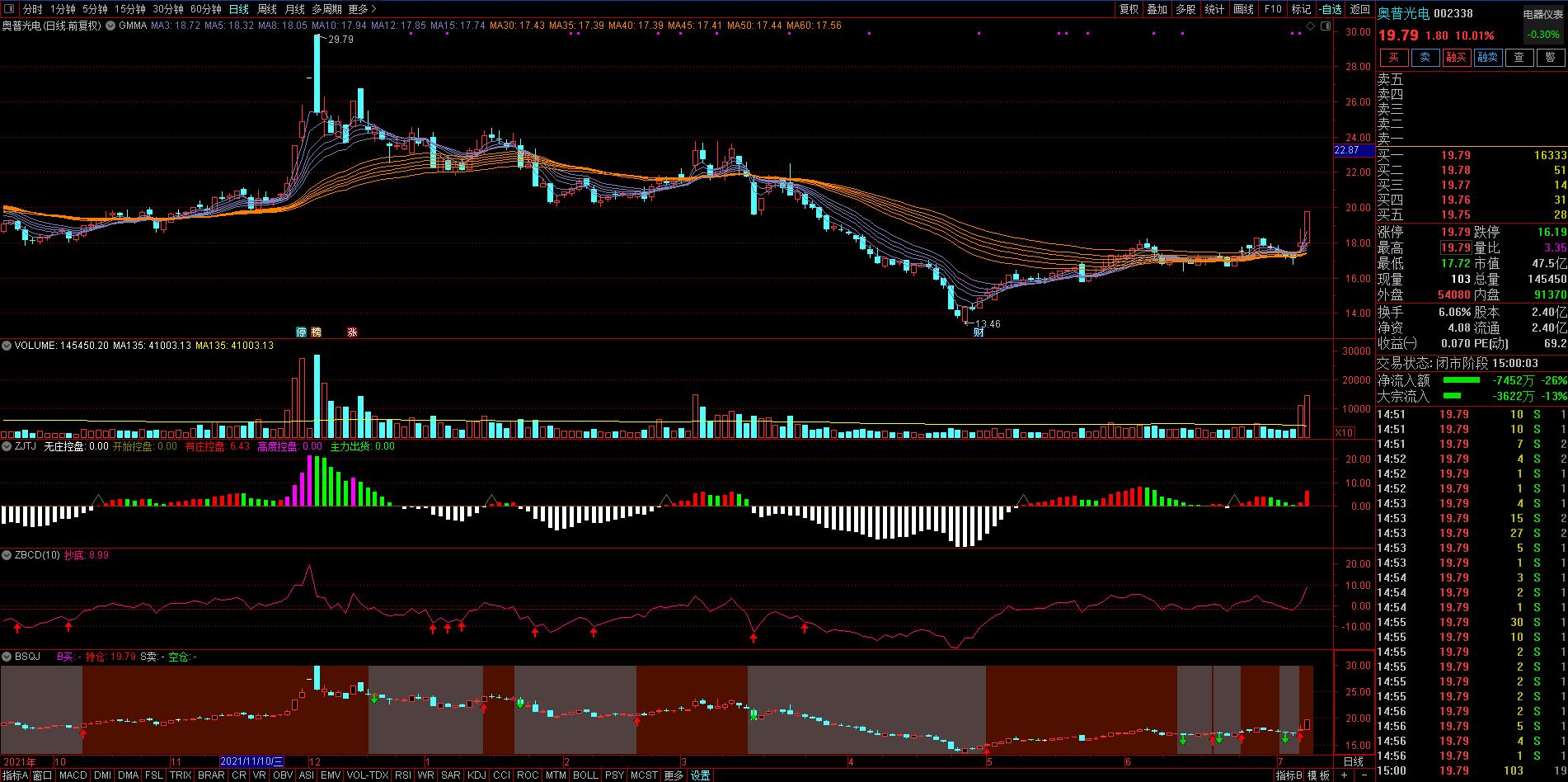
Task: Click the 停 marker icon under chart
Action: (x=302, y=332)
